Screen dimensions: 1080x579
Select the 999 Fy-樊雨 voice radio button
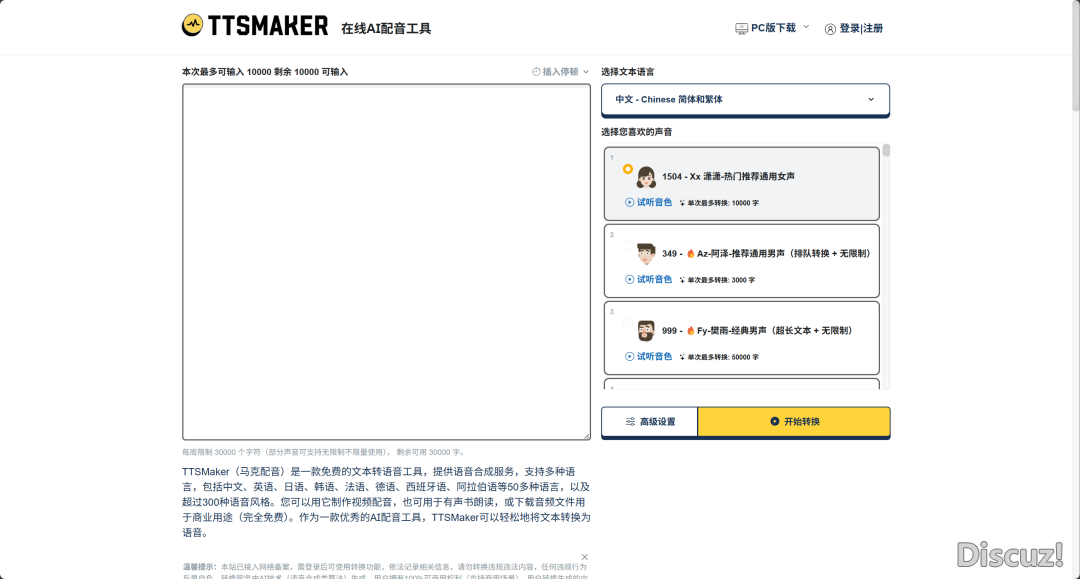pyautogui.click(x=627, y=323)
